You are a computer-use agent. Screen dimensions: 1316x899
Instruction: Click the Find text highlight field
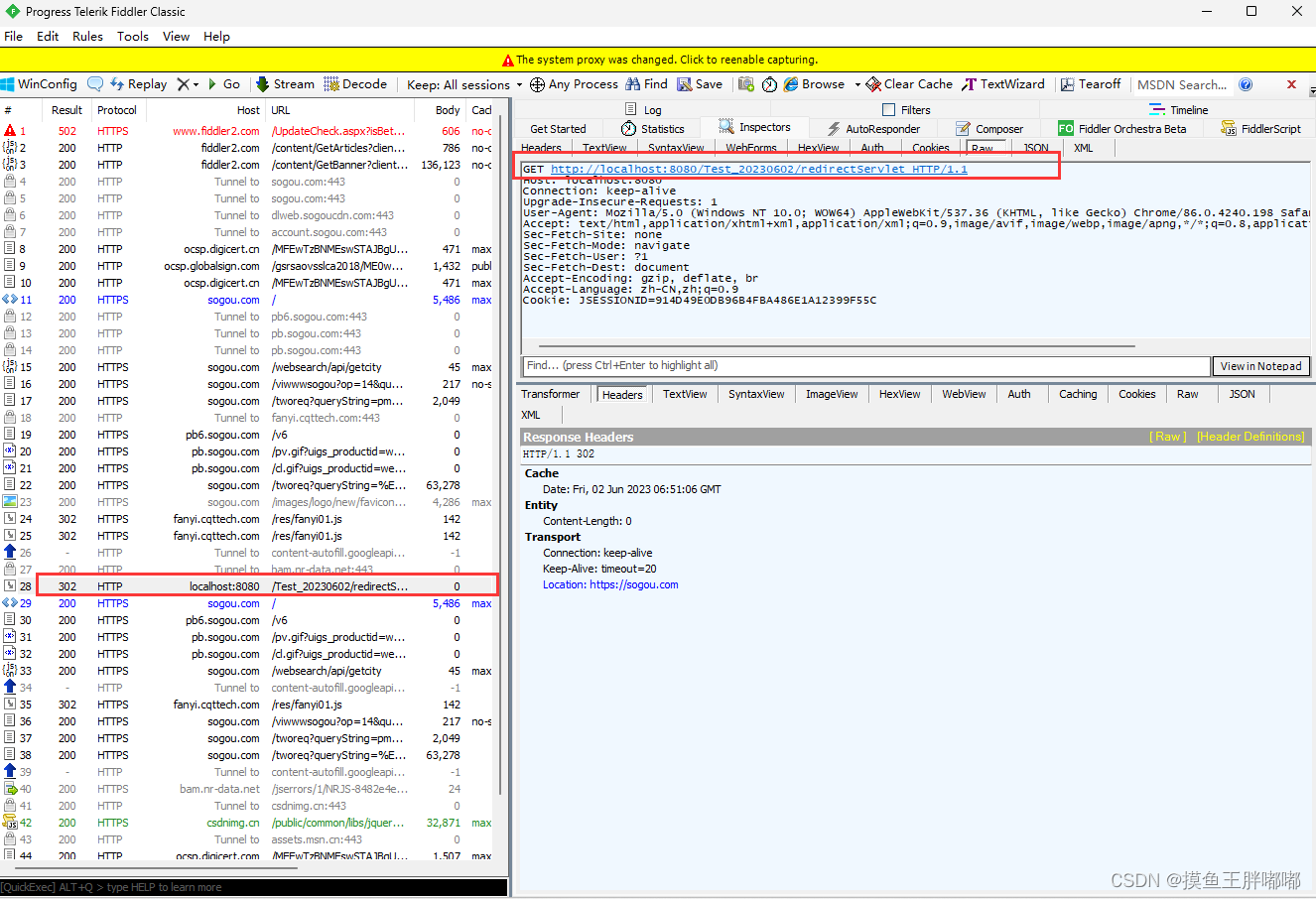click(866, 365)
